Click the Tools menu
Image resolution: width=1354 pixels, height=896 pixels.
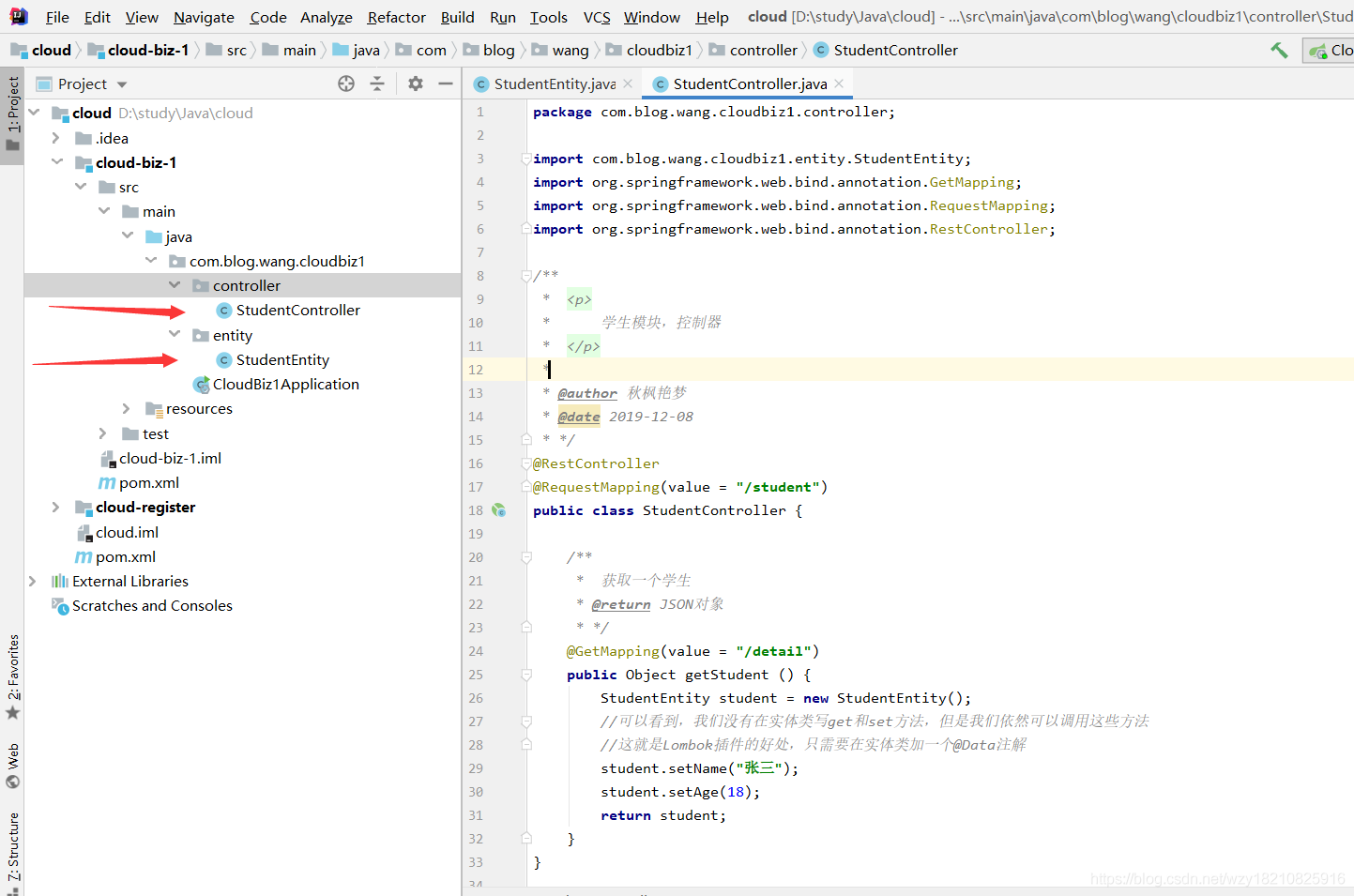[x=549, y=17]
